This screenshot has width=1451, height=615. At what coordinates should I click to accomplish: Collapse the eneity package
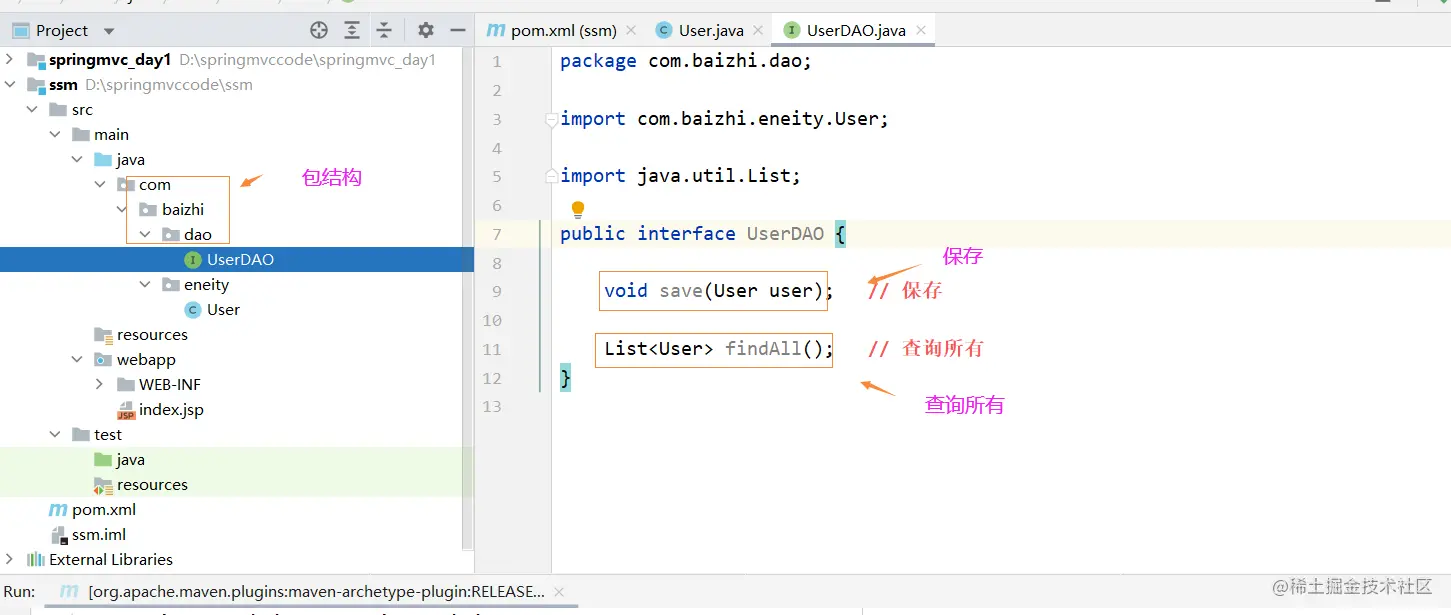145,285
